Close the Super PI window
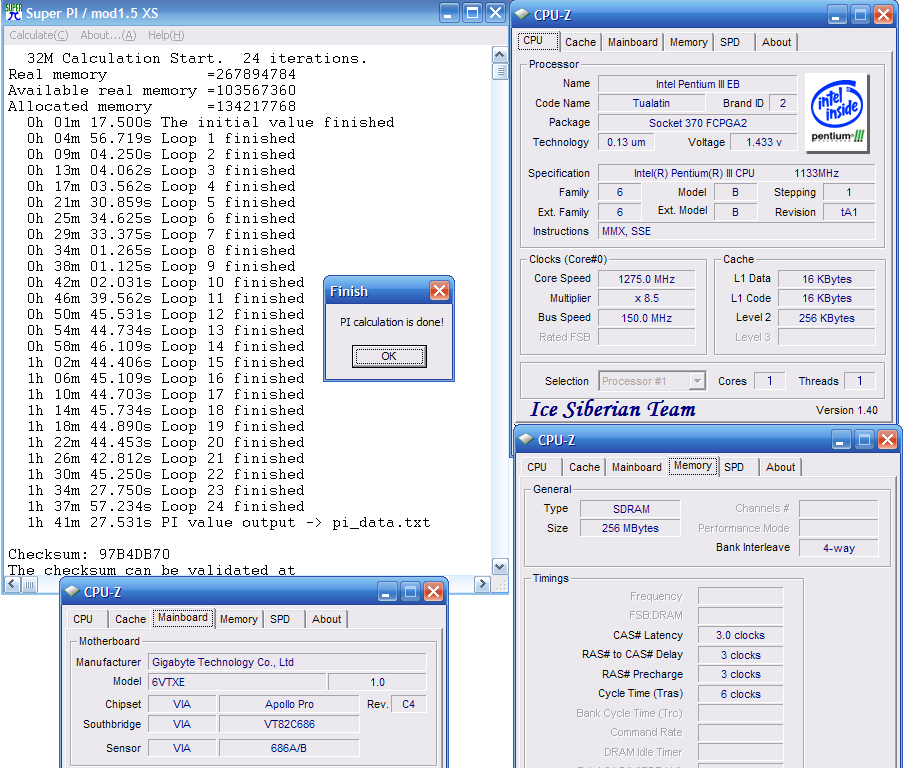The image size is (903, 768). pos(495,13)
